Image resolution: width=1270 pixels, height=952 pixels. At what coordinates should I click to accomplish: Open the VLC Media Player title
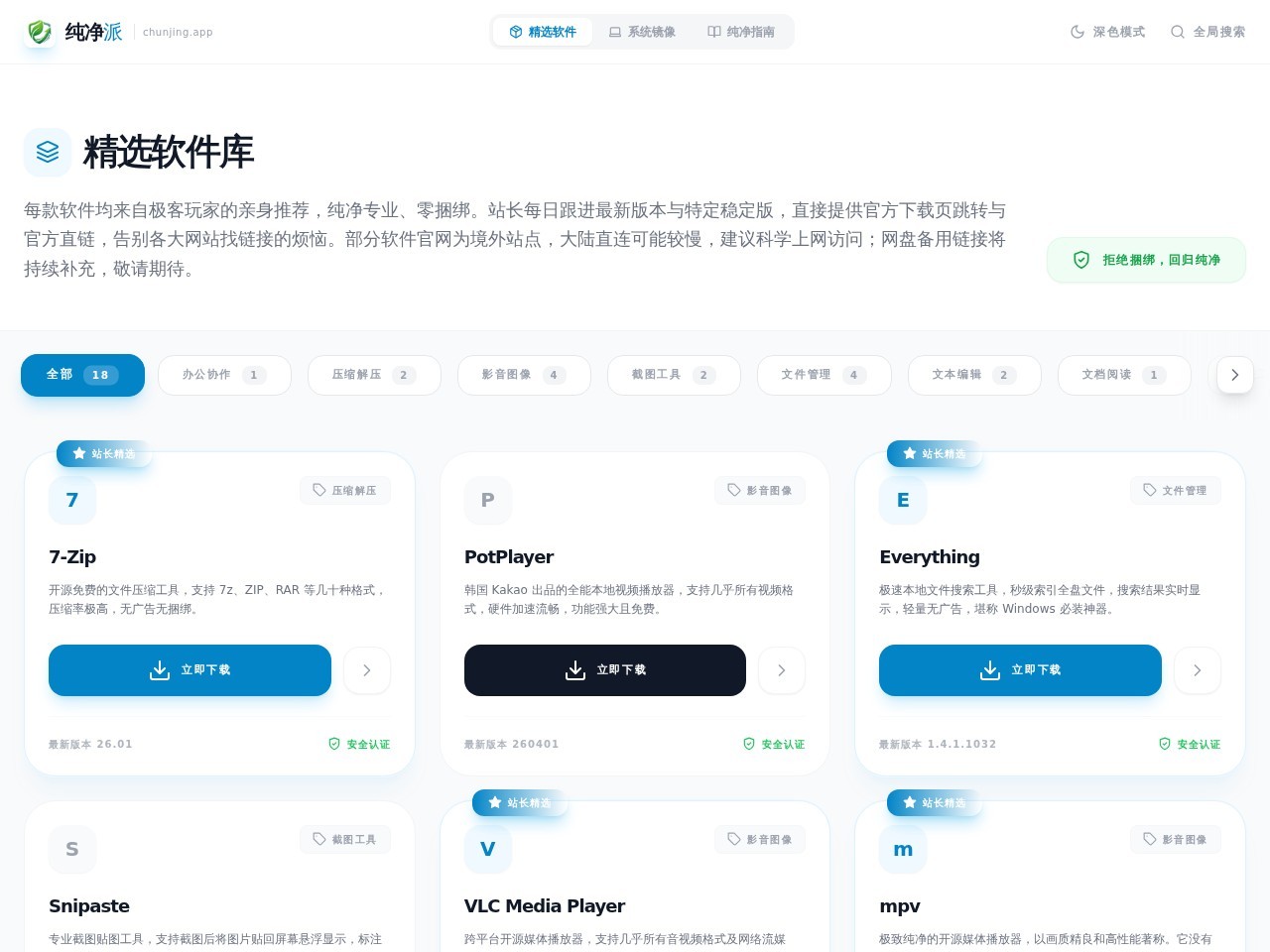(x=545, y=906)
